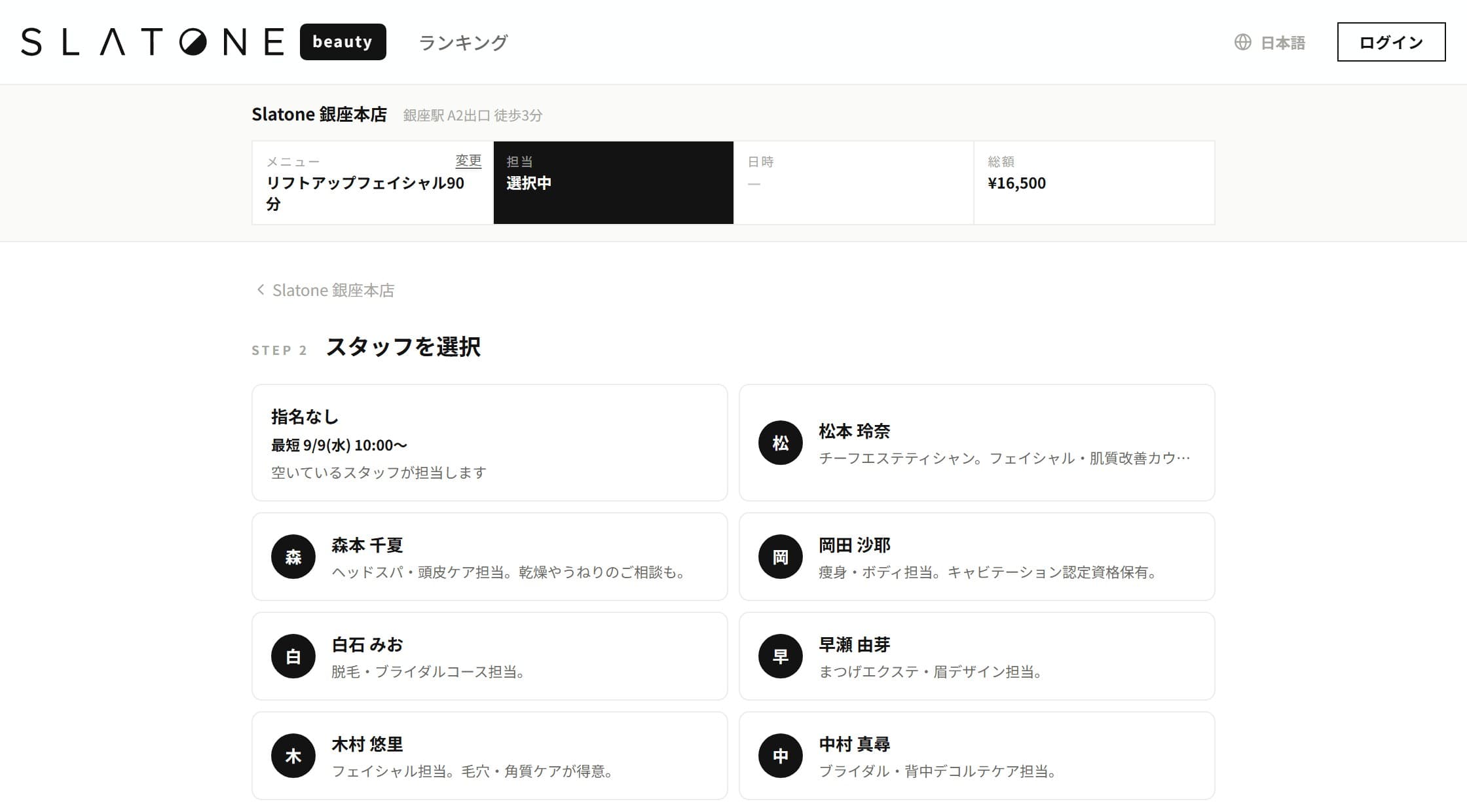The height and width of the screenshot is (812, 1467).
Task: Click チーフエステティシャン description text
Action: pos(1005,458)
